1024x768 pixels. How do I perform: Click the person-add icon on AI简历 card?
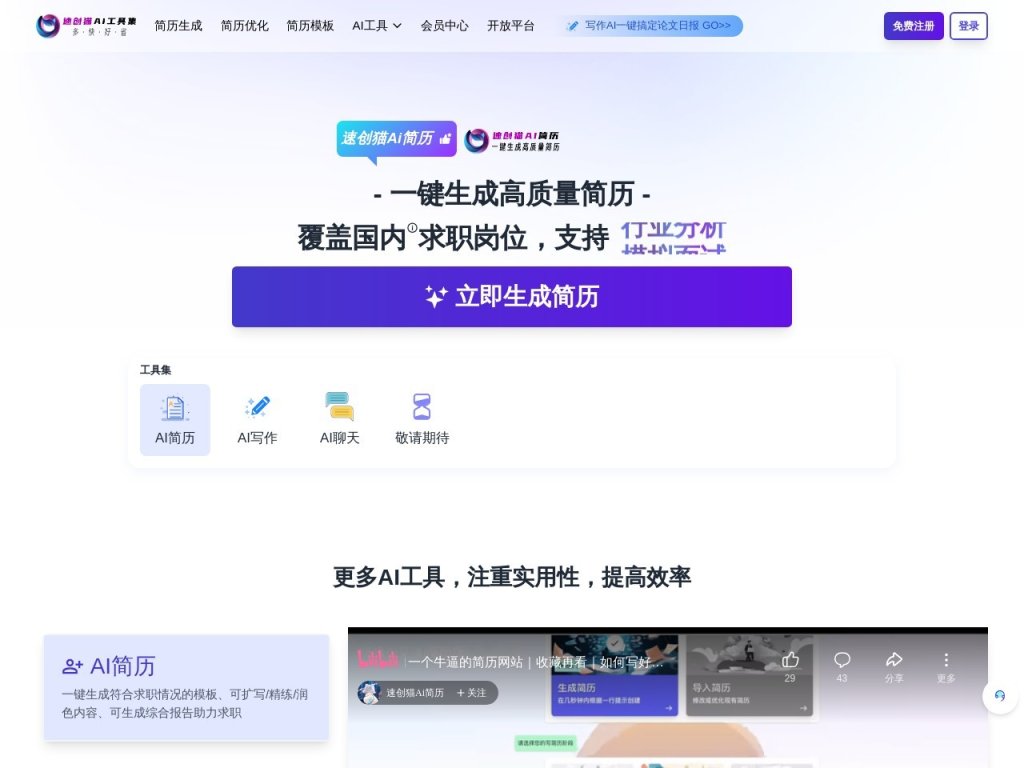tap(72, 667)
